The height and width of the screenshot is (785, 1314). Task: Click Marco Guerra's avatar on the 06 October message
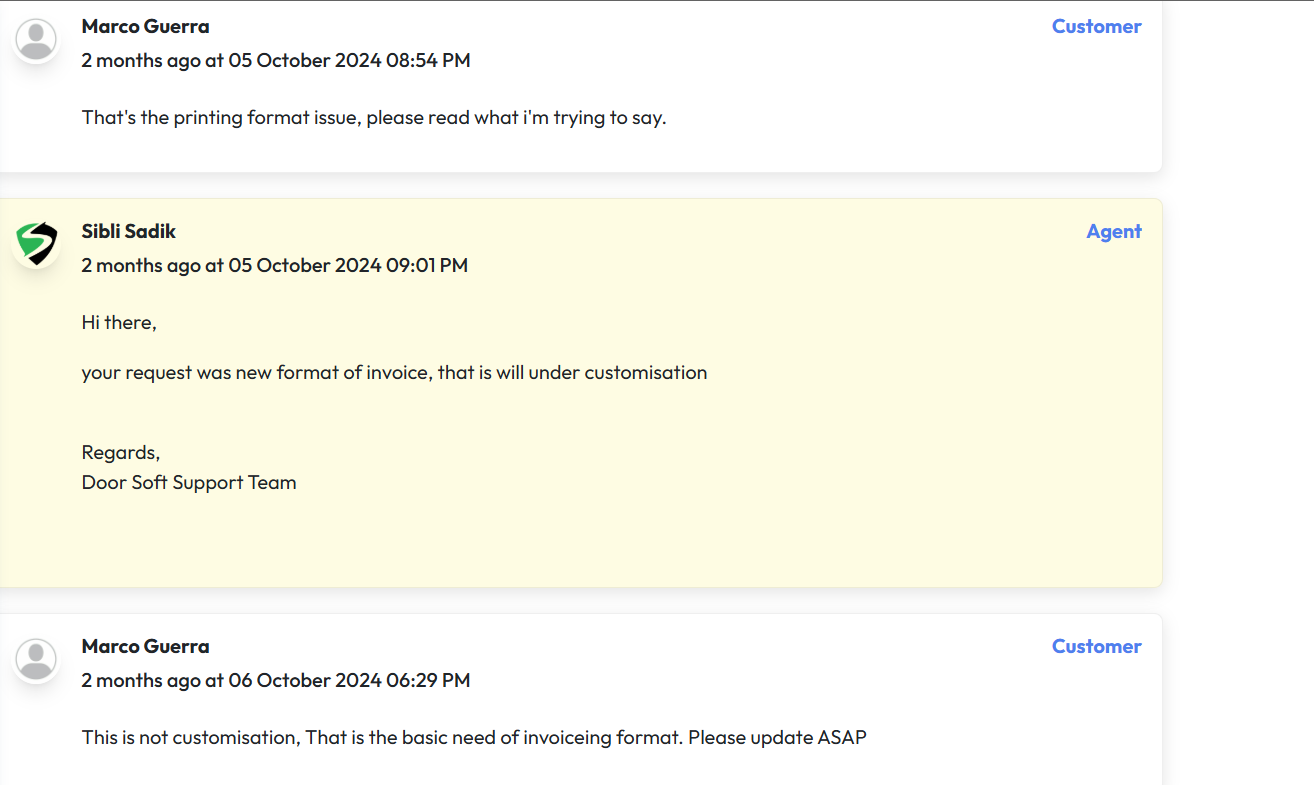click(37, 660)
